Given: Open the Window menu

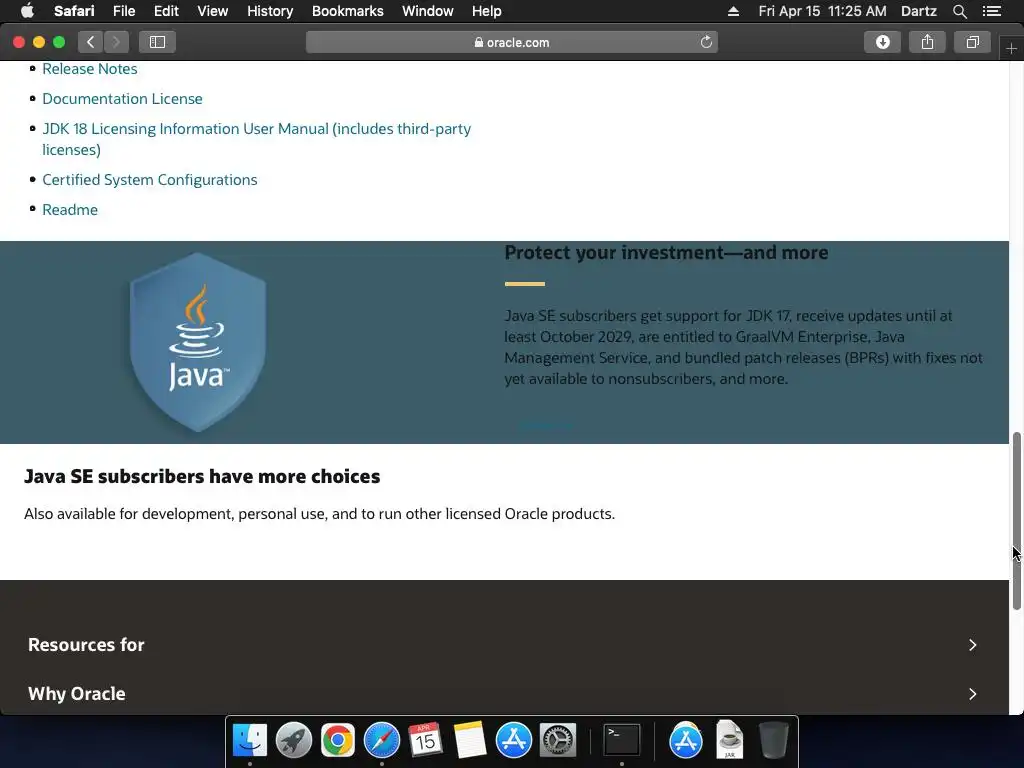Looking at the screenshot, I should click(428, 11).
